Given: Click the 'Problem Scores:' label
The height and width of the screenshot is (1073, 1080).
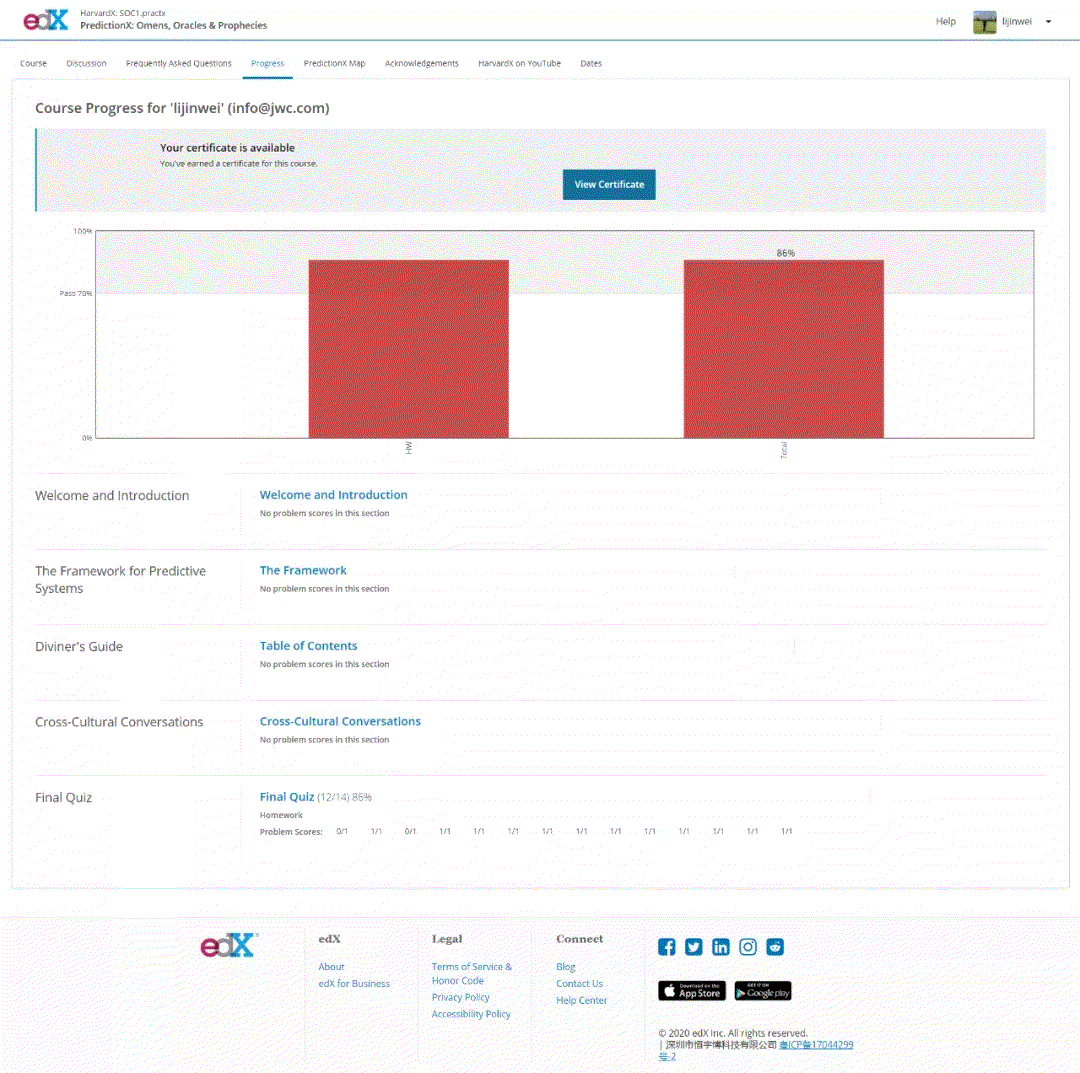Looking at the screenshot, I should [291, 832].
